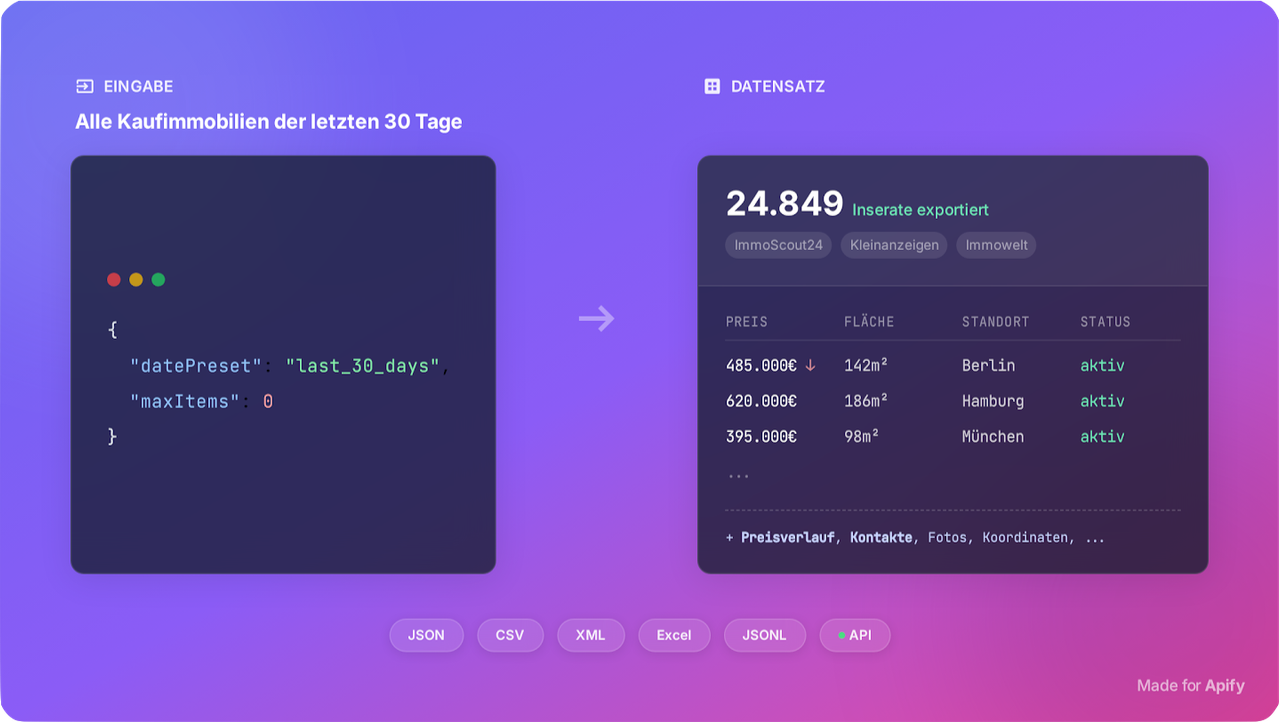
Task: Click the price-drop arrow beside 485.000€
Action: [x=810, y=366]
